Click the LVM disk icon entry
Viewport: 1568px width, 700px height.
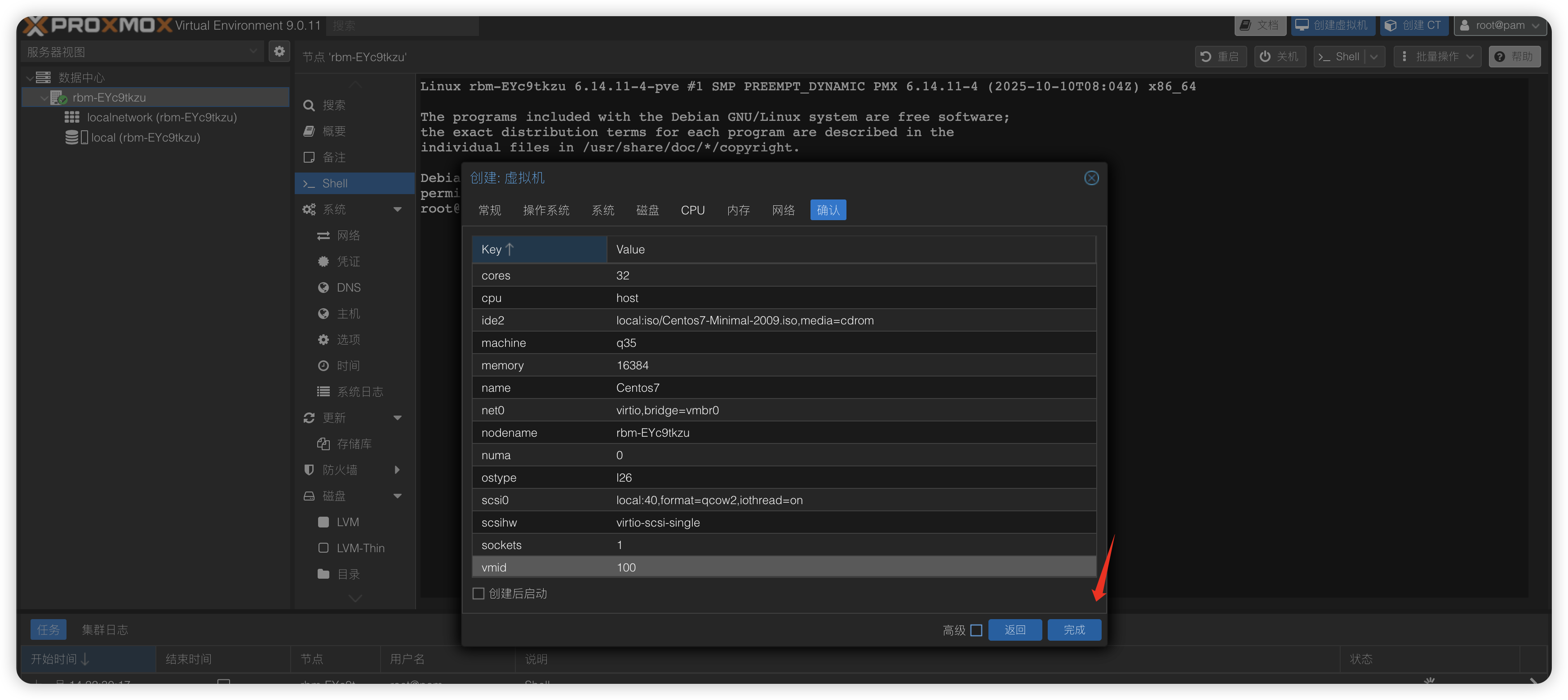(323, 522)
